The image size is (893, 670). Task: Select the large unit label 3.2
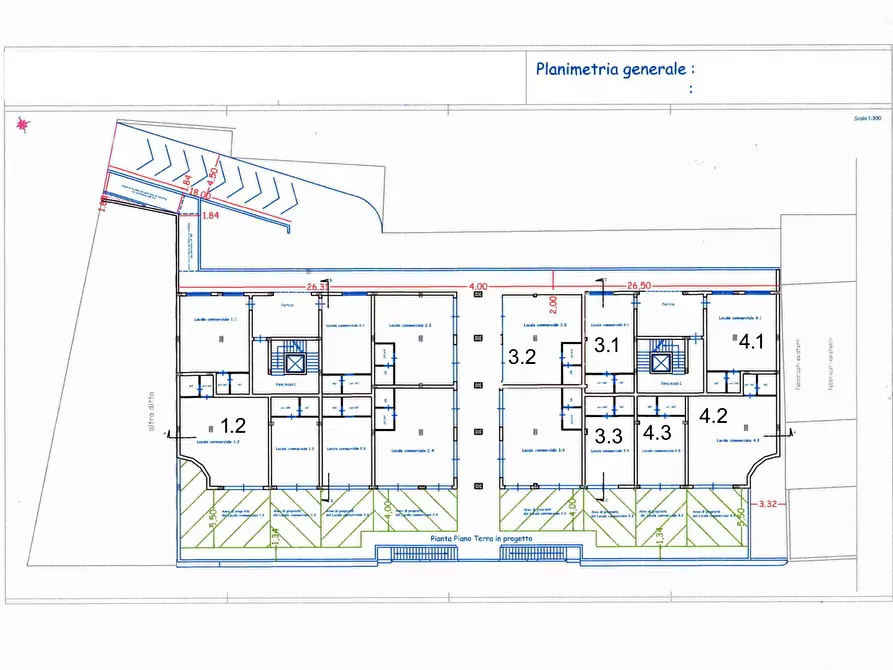pyautogui.click(x=522, y=356)
